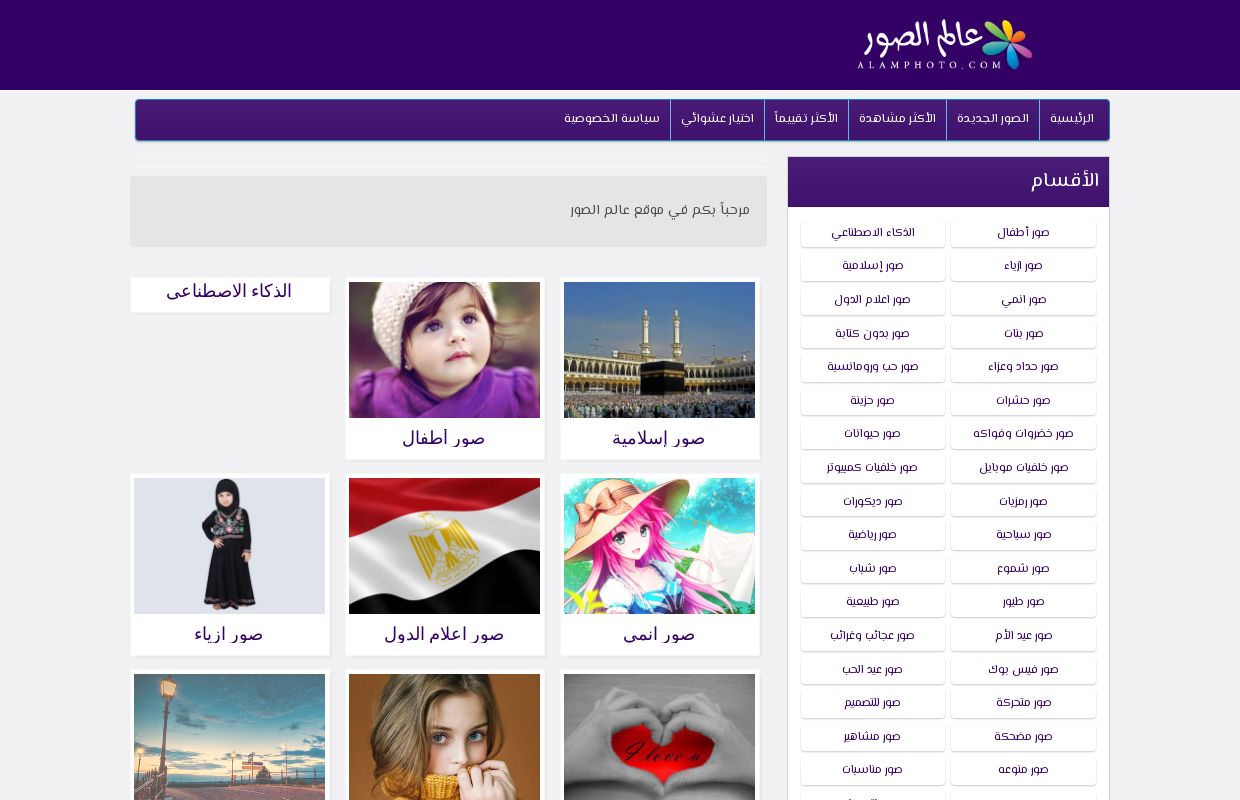Open the صور حشرات category
This screenshot has height=800, width=1240.
pyautogui.click(x=1023, y=401)
